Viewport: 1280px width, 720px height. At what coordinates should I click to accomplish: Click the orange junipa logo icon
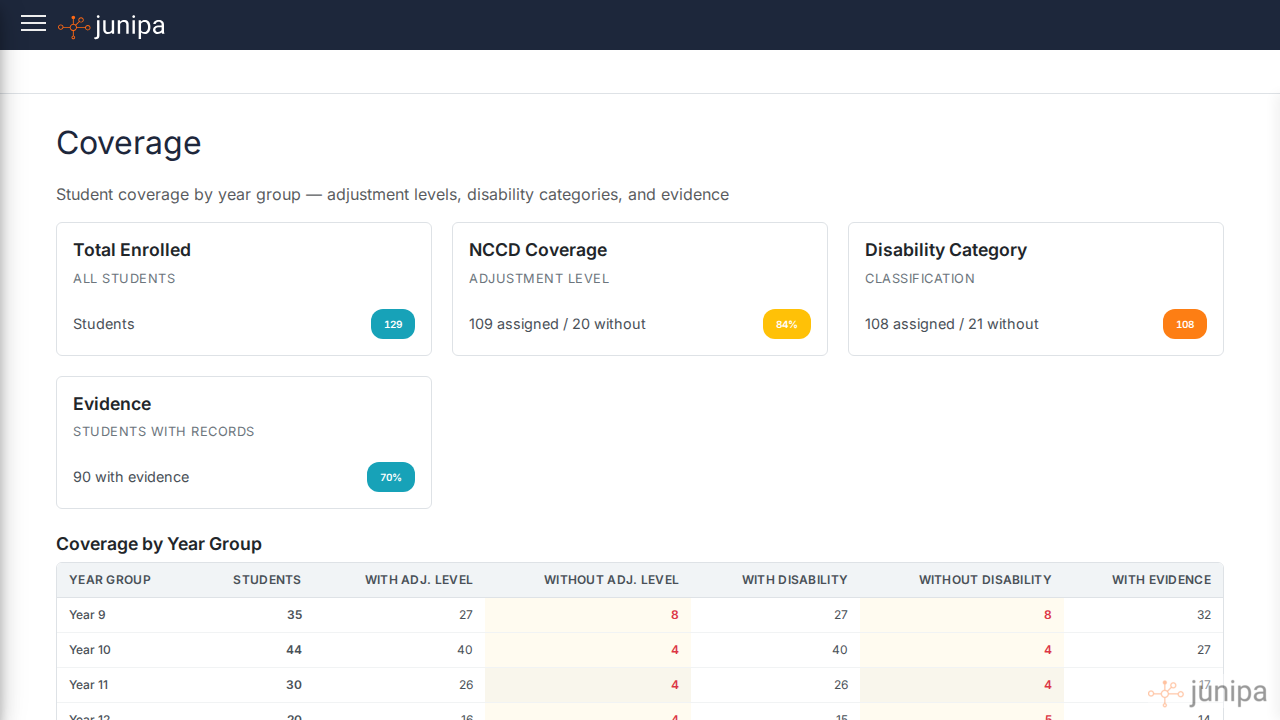tap(73, 25)
